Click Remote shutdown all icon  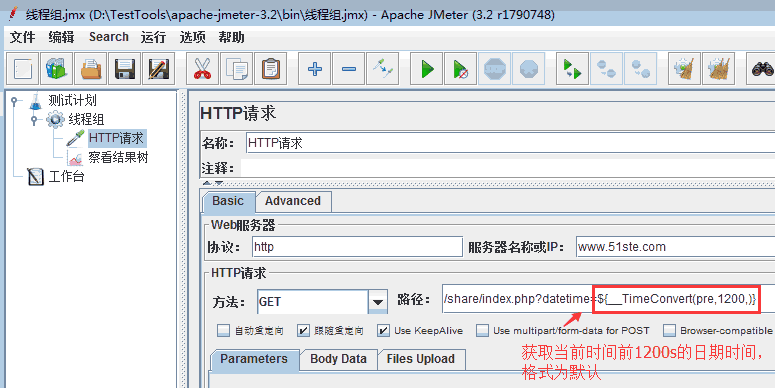click(x=641, y=69)
